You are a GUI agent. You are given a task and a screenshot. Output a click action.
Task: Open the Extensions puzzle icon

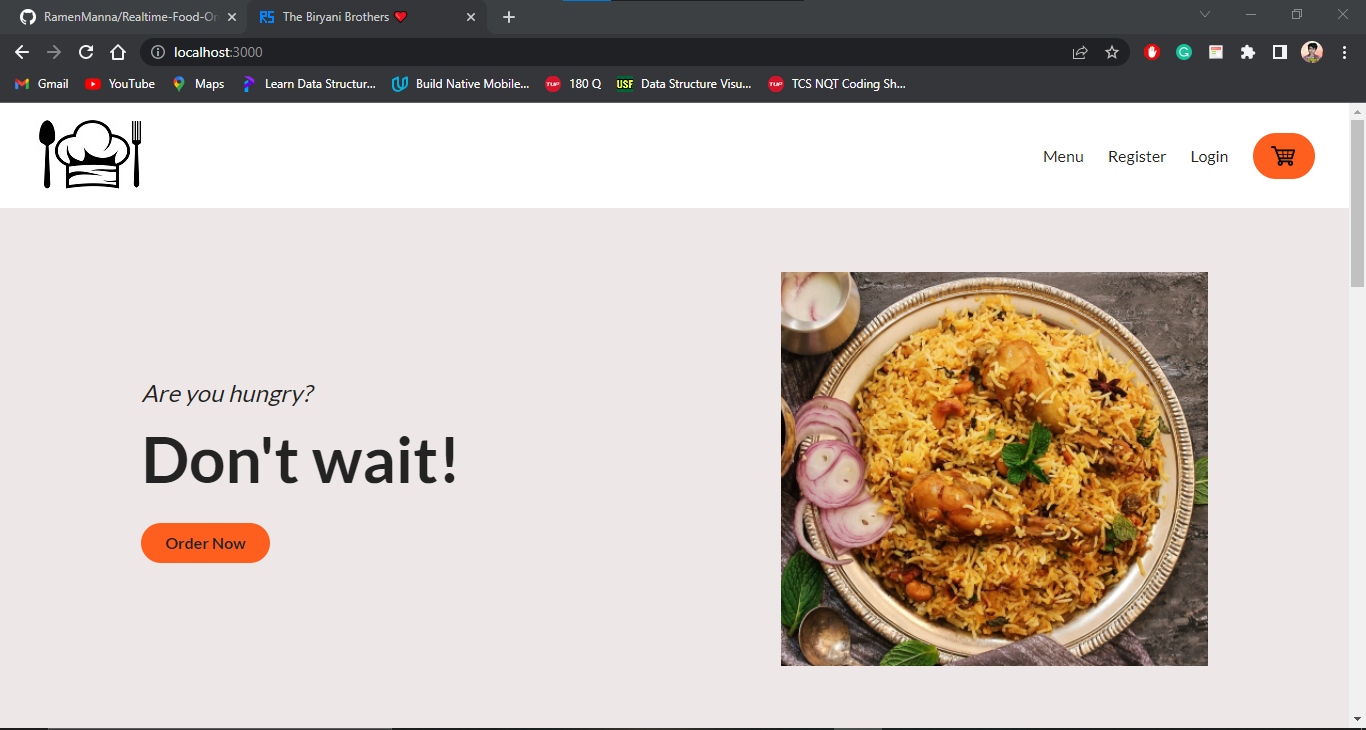pos(1247,52)
